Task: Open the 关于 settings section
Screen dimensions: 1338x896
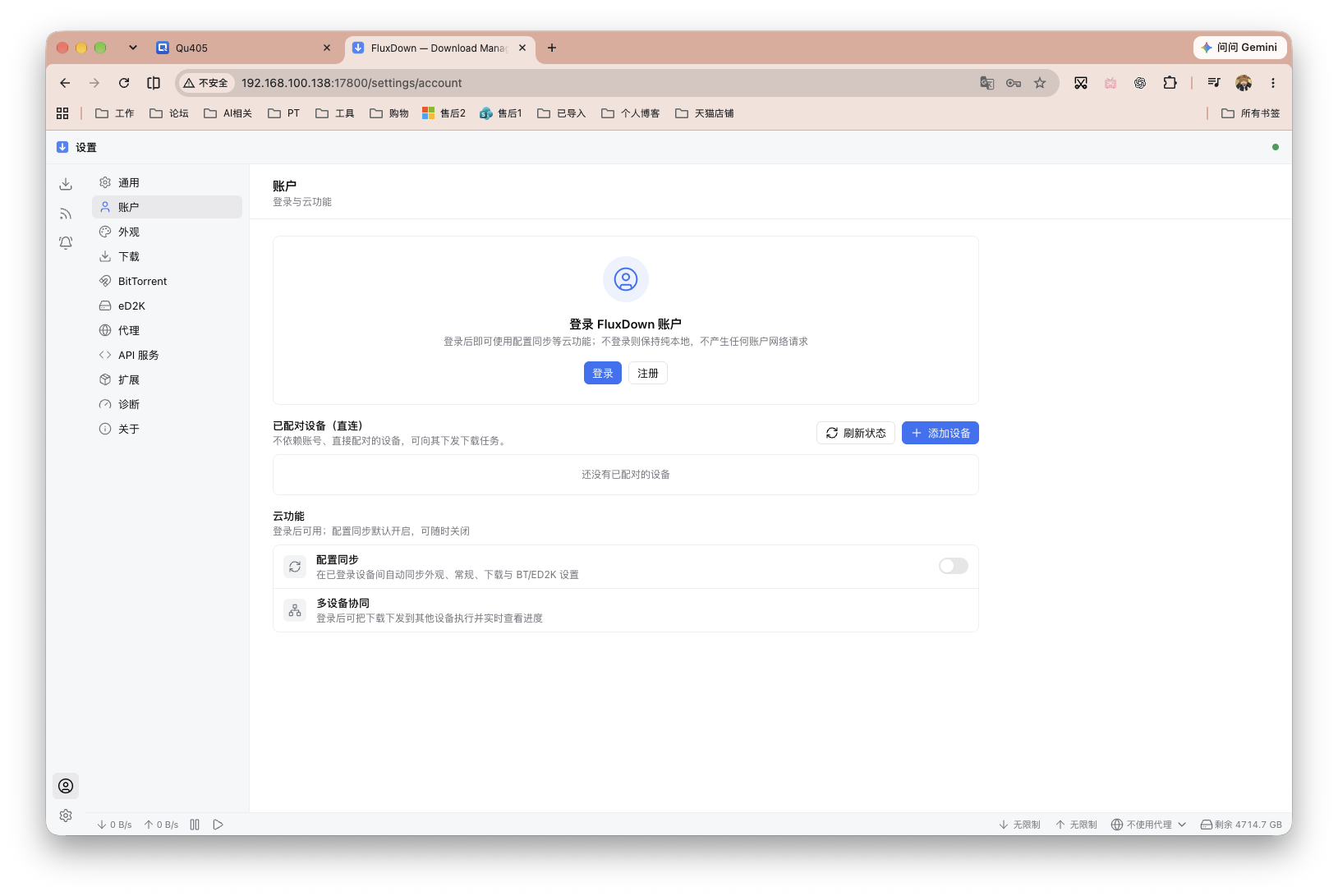Action: click(168, 429)
